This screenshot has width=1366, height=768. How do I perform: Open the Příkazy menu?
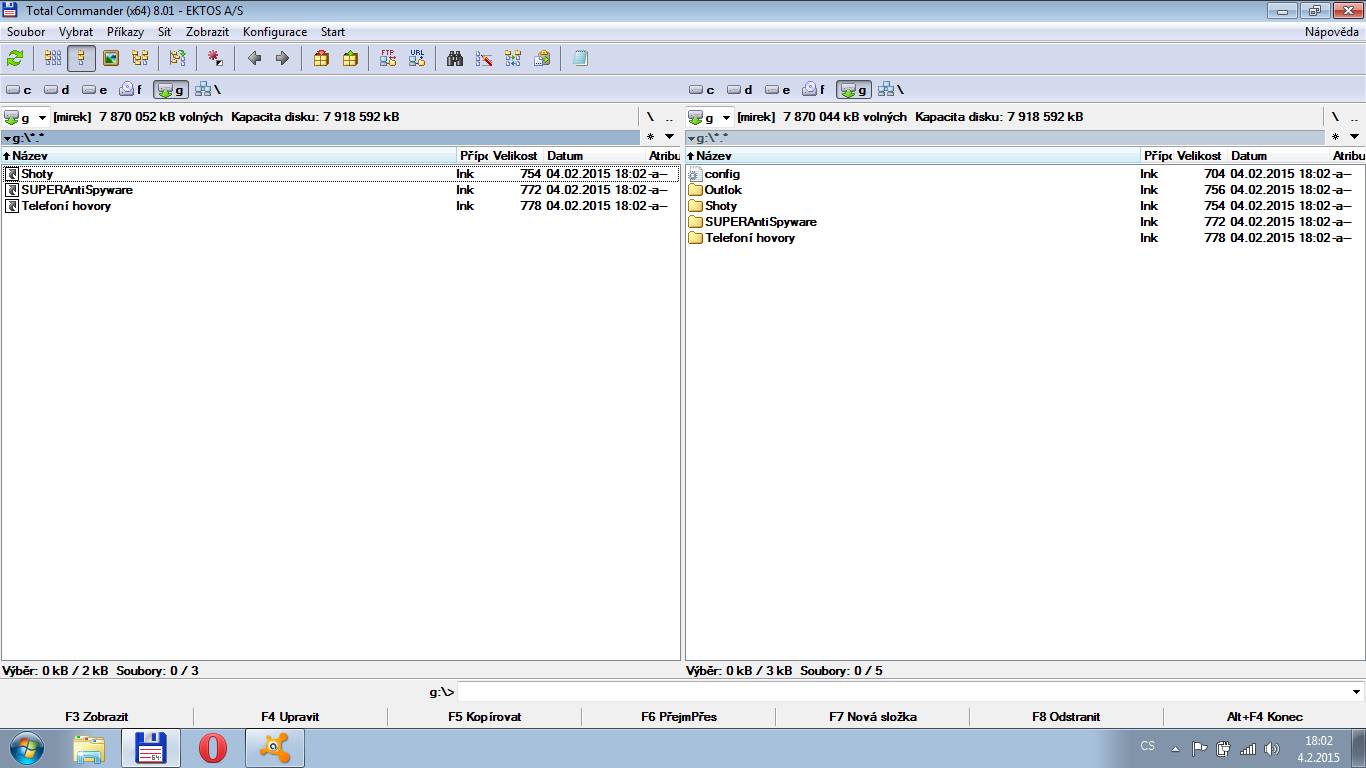click(125, 32)
